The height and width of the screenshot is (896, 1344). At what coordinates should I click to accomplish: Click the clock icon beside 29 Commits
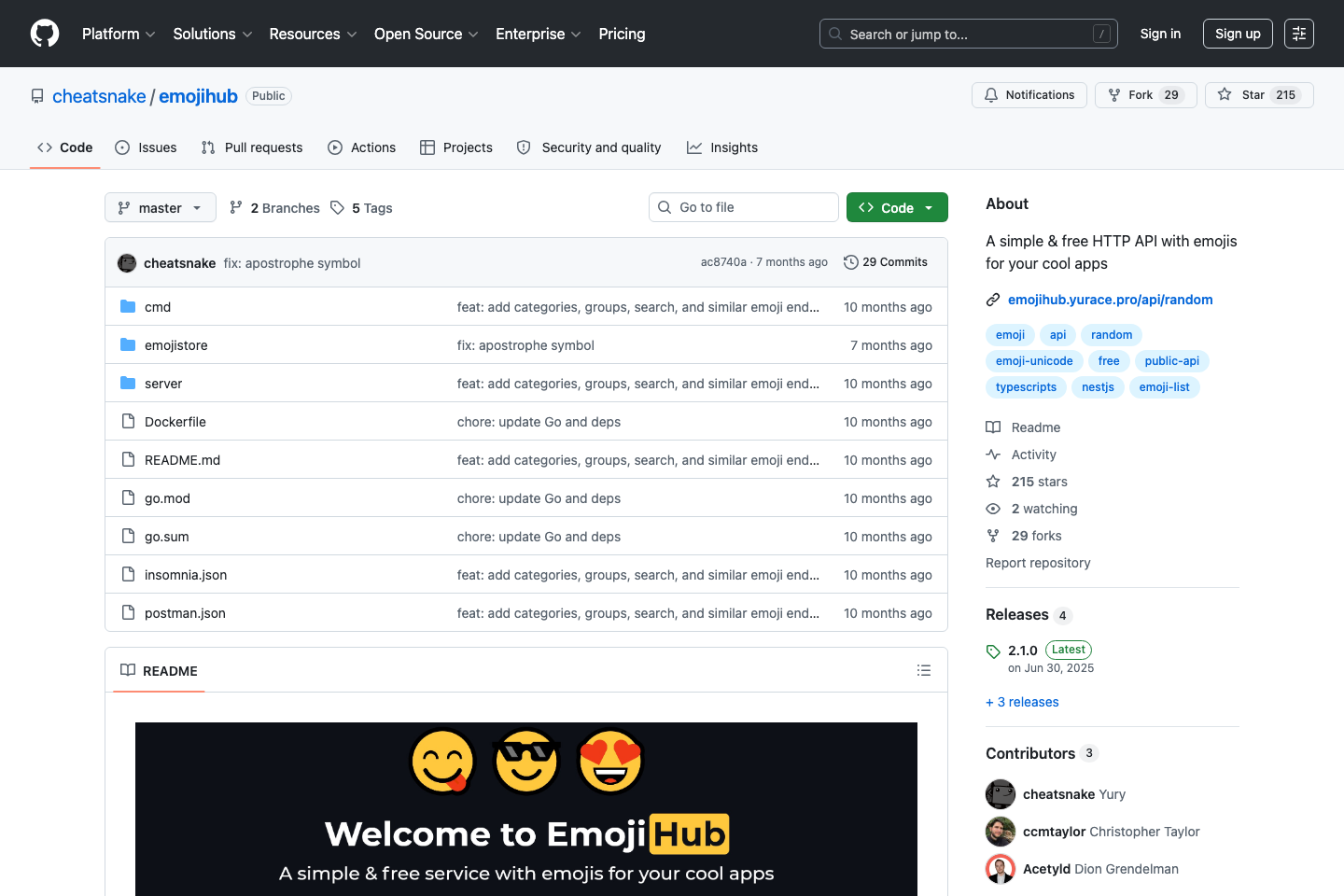coord(850,262)
